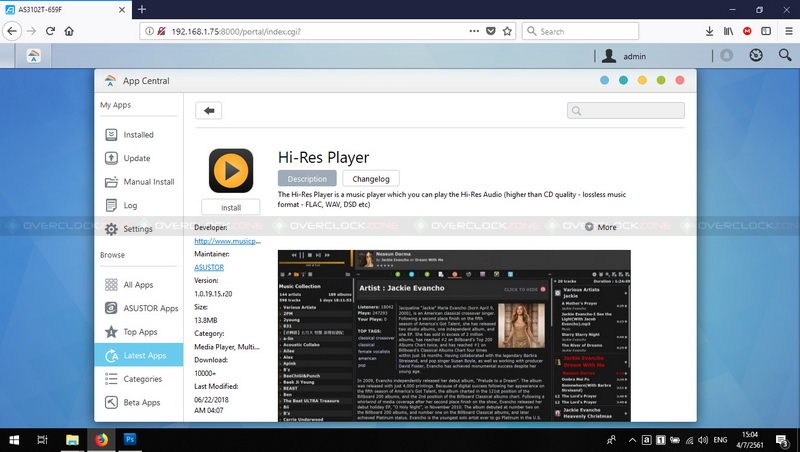Open Photoshop from the taskbar
Screen dimensions: 800x452
pyautogui.click(x=130, y=439)
